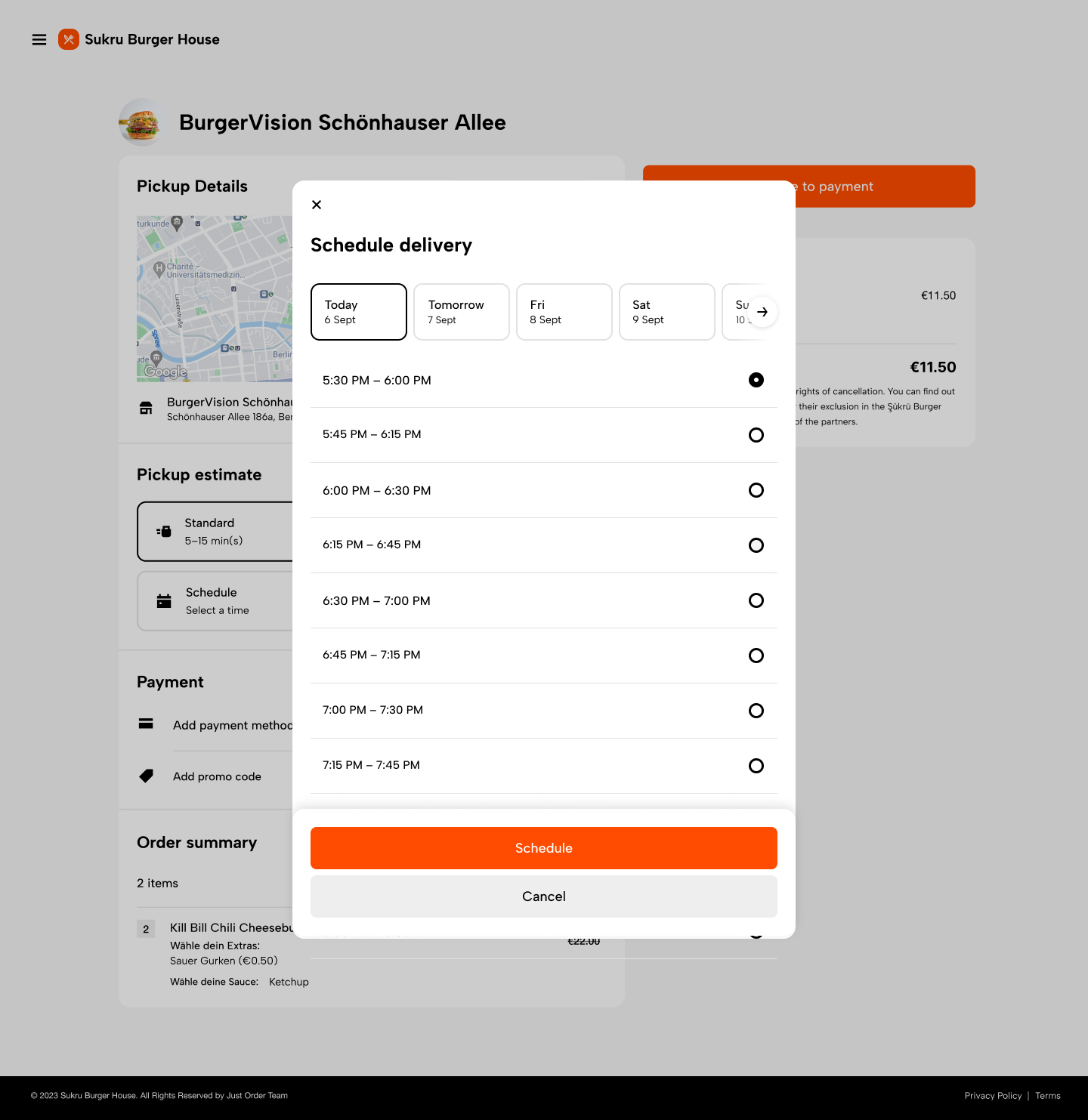The width and height of the screenshot is (1088, 1120).
Task: Choose the Sat 9 Sept date tab
Action: click(x=666, y=312)
